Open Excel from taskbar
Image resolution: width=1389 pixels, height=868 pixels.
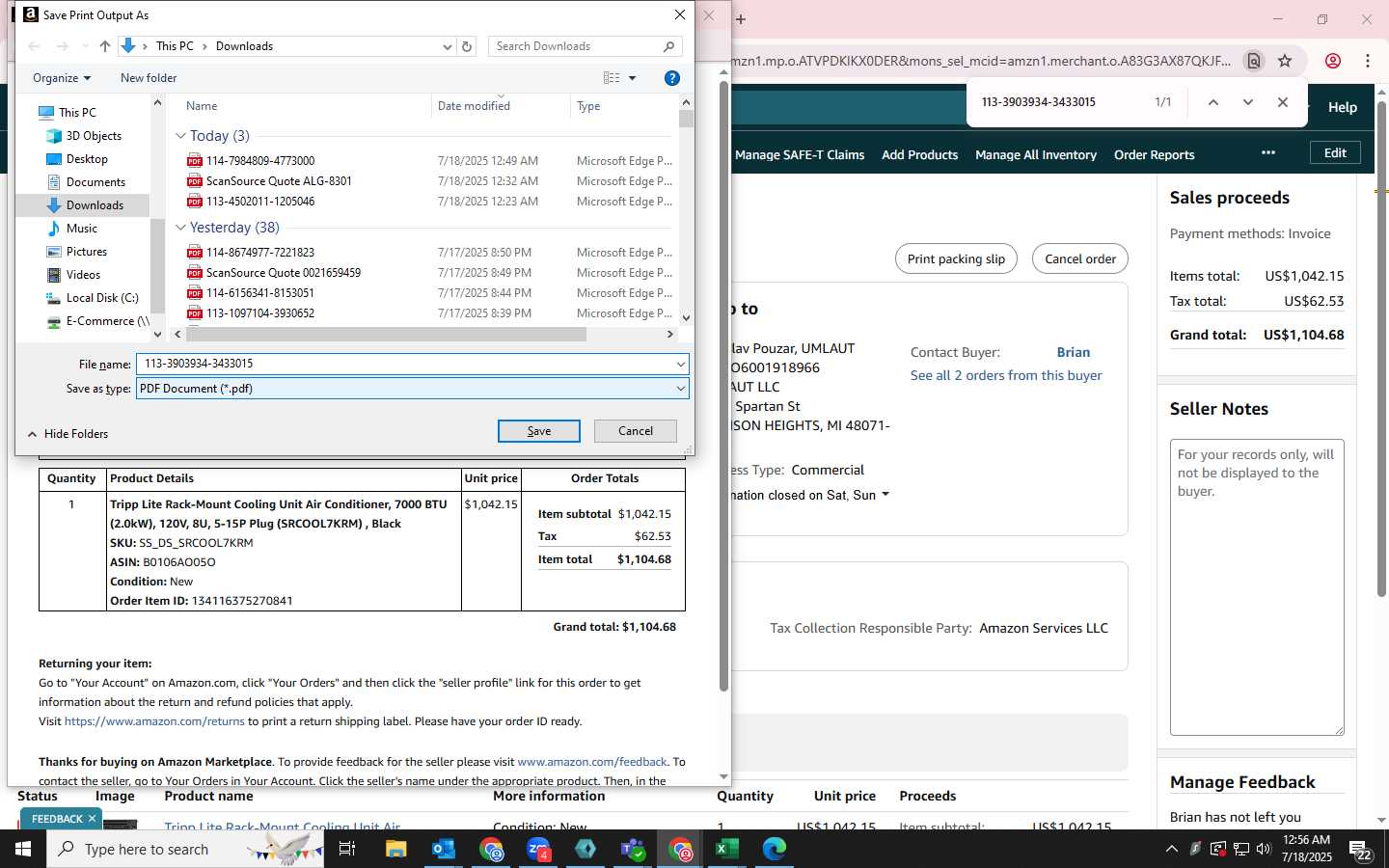(x=726, y=849)
